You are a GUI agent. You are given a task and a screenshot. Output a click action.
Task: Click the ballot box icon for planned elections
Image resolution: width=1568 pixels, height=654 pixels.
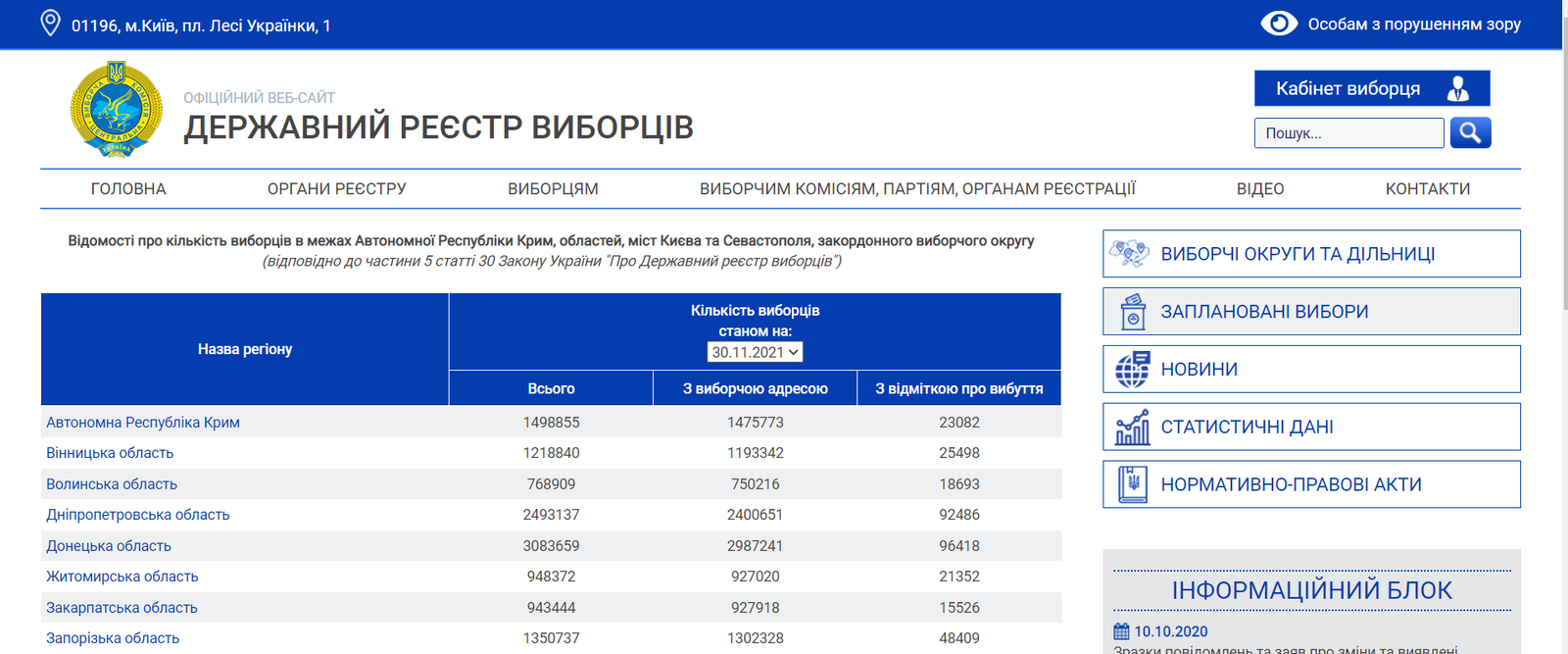pos(1133,312)
